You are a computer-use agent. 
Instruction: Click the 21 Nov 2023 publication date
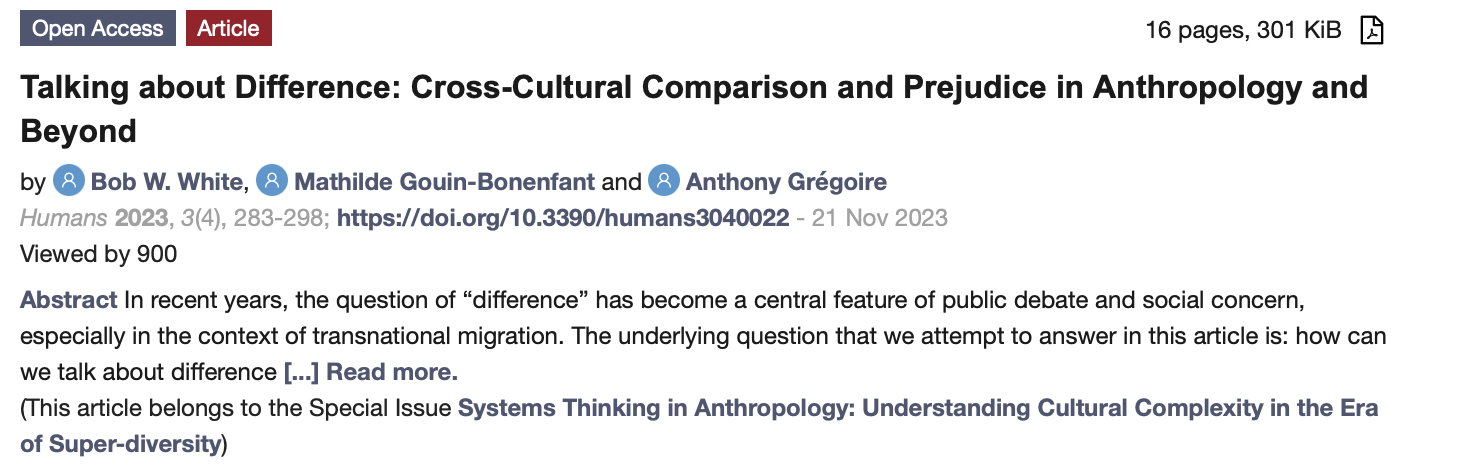point(878,217)
